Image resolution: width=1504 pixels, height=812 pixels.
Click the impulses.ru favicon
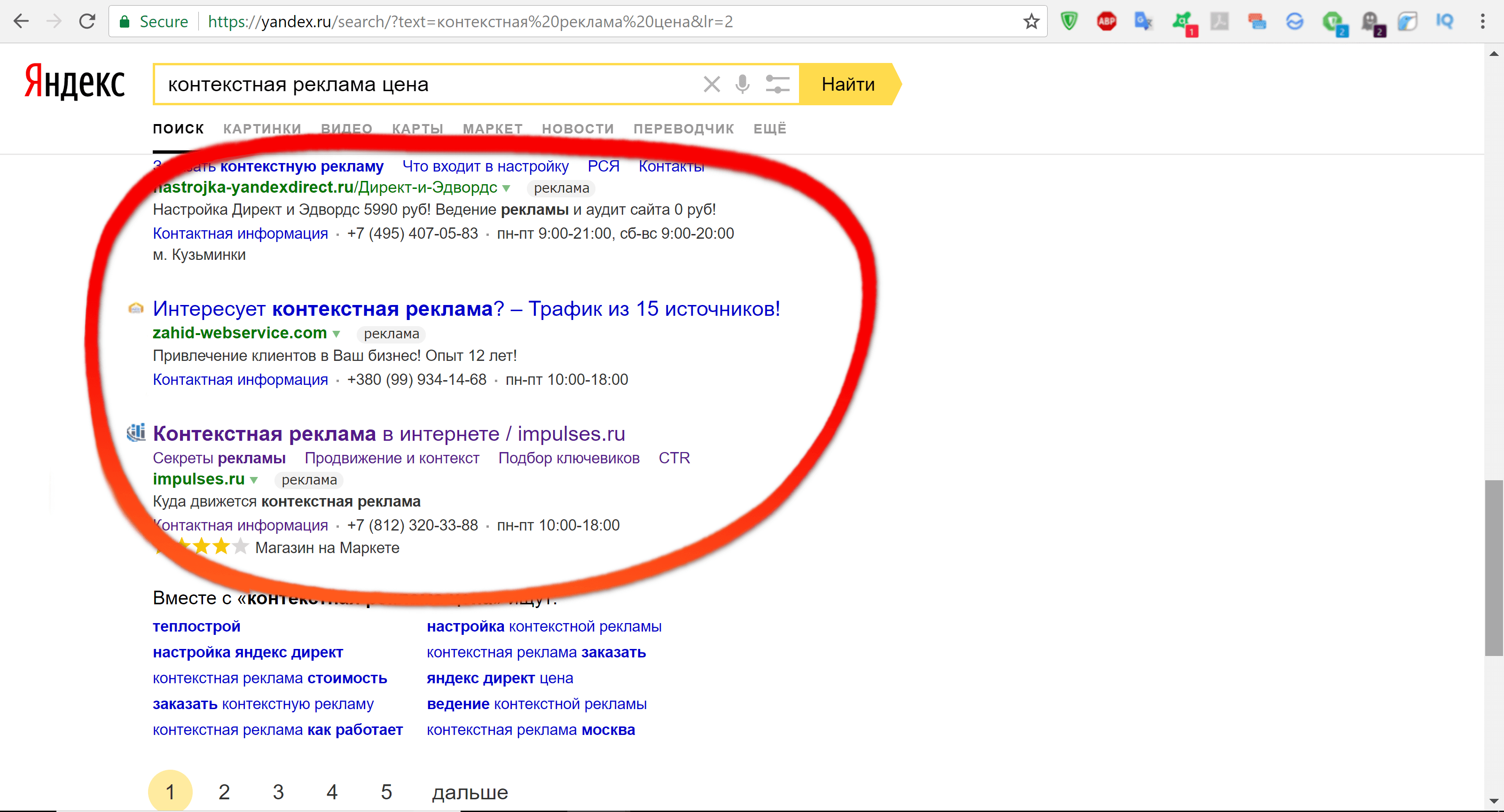135,433
